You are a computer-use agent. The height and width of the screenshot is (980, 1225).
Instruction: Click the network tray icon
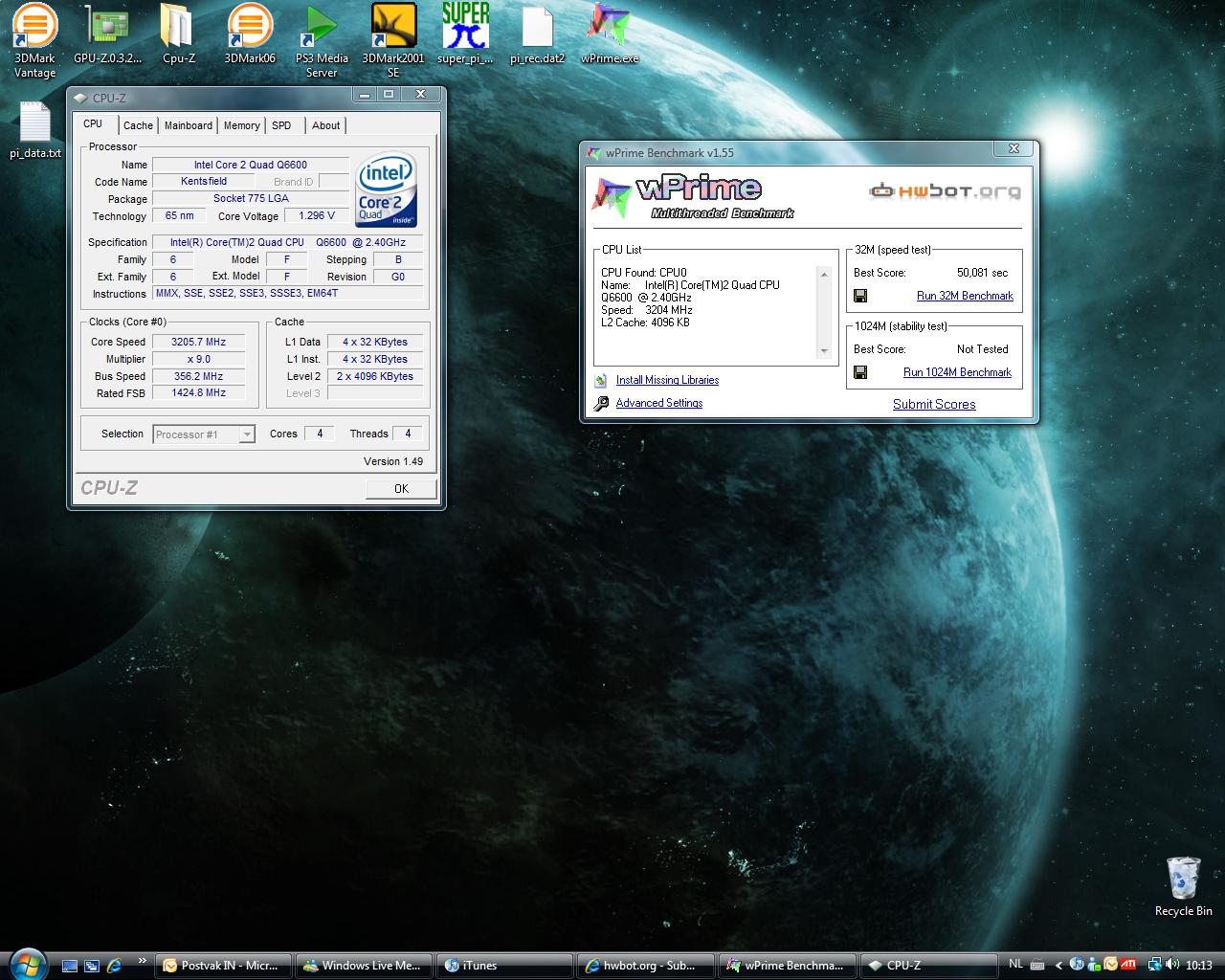click(1155, 965)
